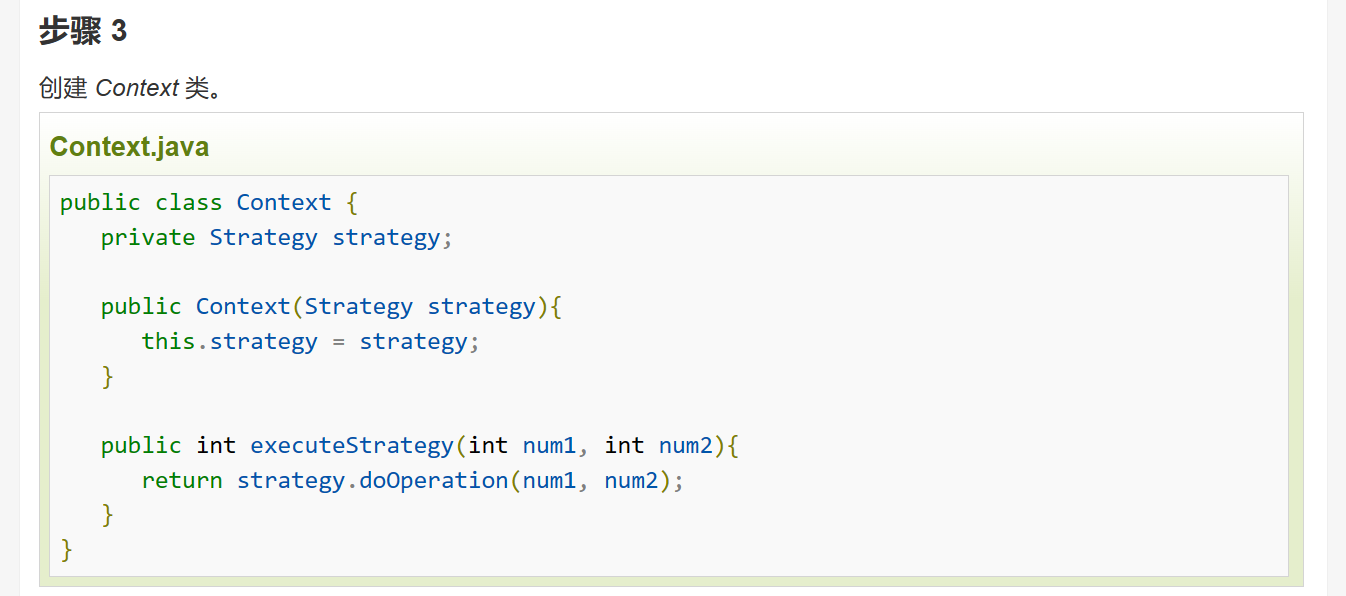Click the "class" keyword in the code
The image size is (1346, 596).
pos(188,203)
